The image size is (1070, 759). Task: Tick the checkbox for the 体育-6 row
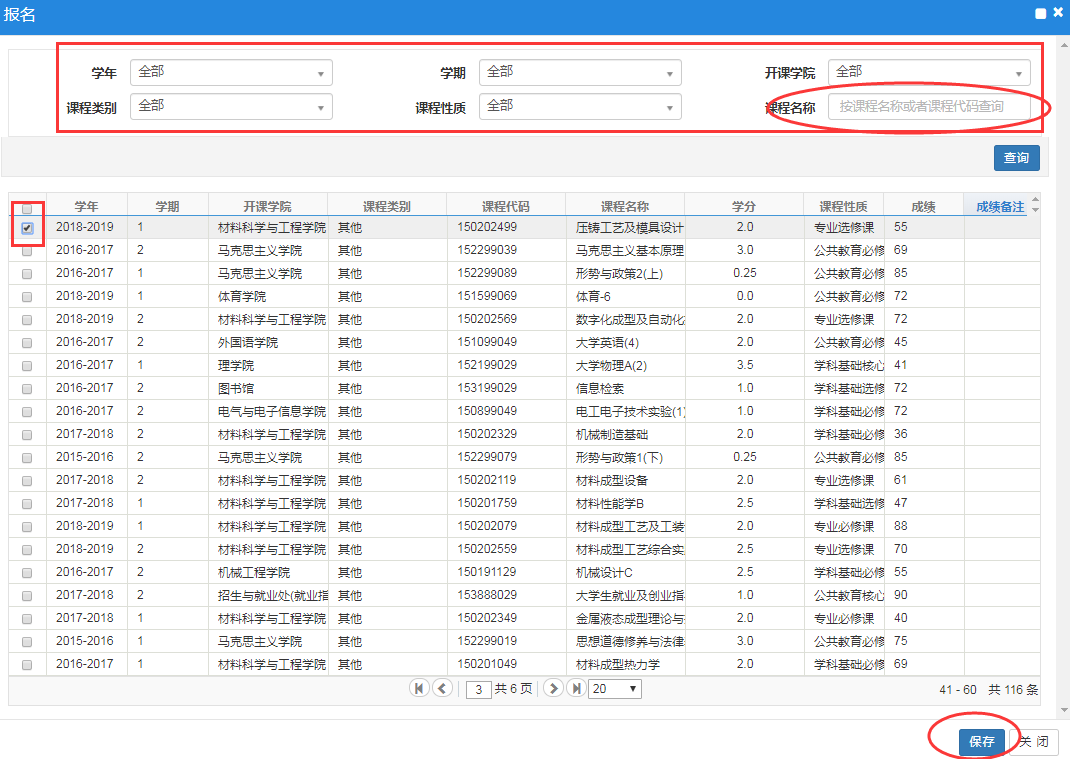coord(27,297)
